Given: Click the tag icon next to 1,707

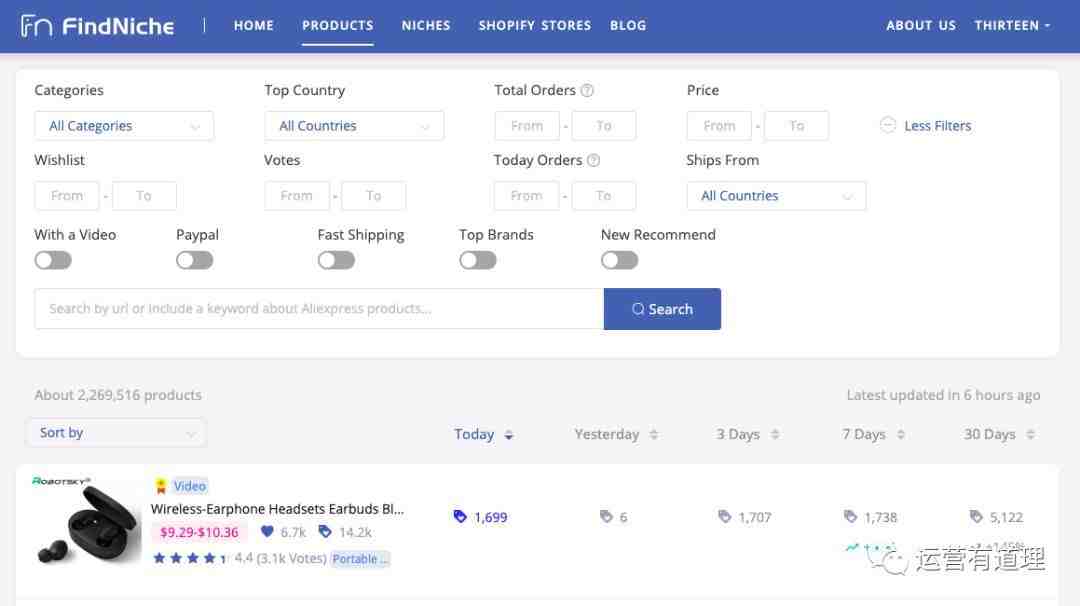Looking at the screenshot, I should coord(725,516).
